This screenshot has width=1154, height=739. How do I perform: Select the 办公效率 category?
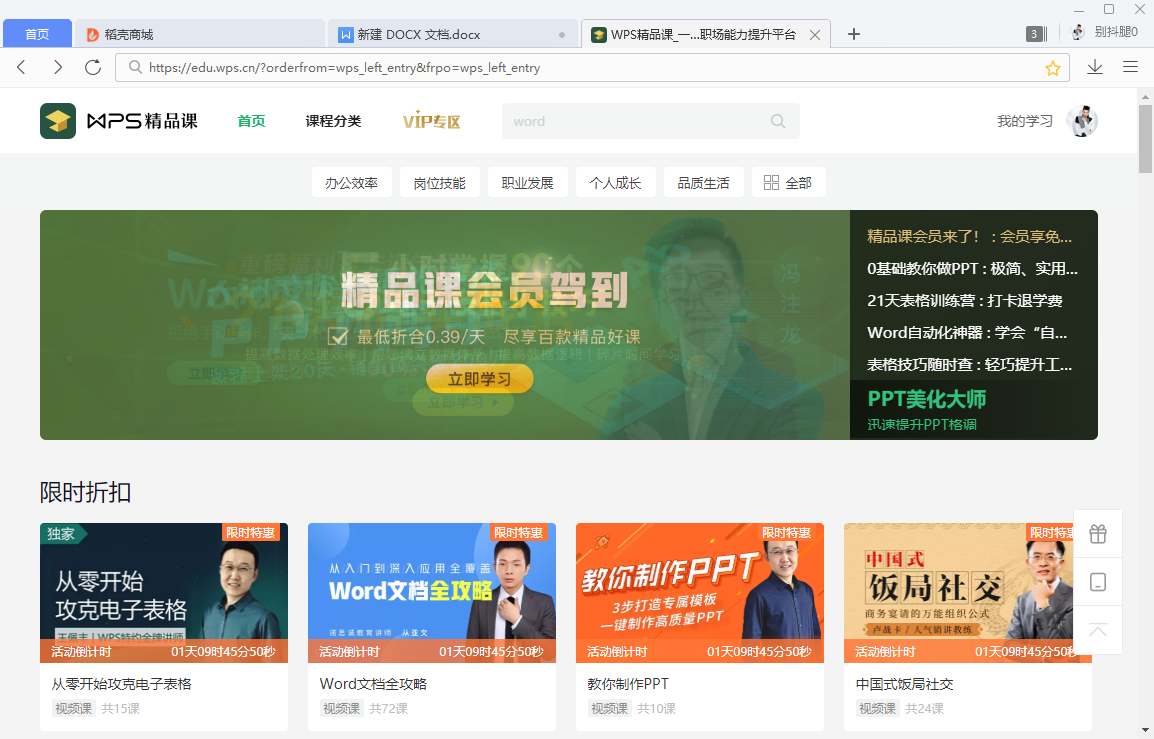(352, 183)
